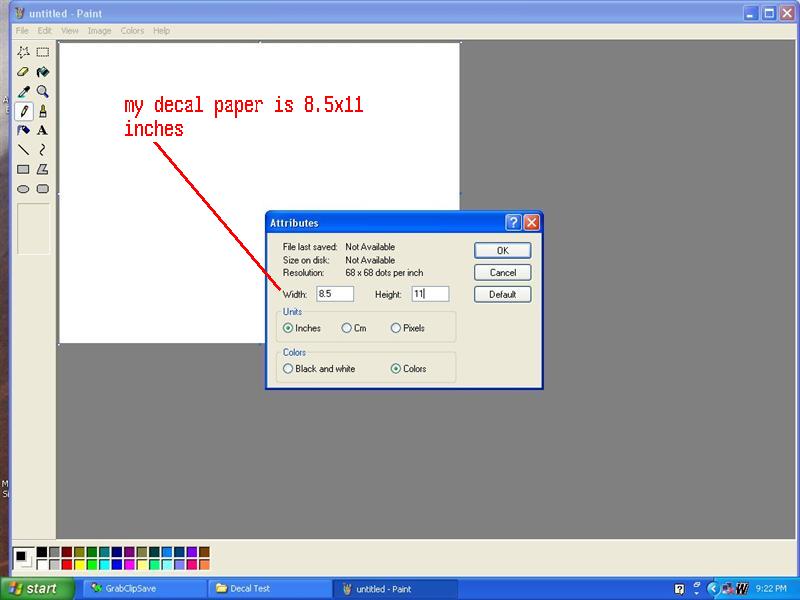Select the Rounded Rectangle tool
Viewport: 800px width, 600px height.
(43, 189)
